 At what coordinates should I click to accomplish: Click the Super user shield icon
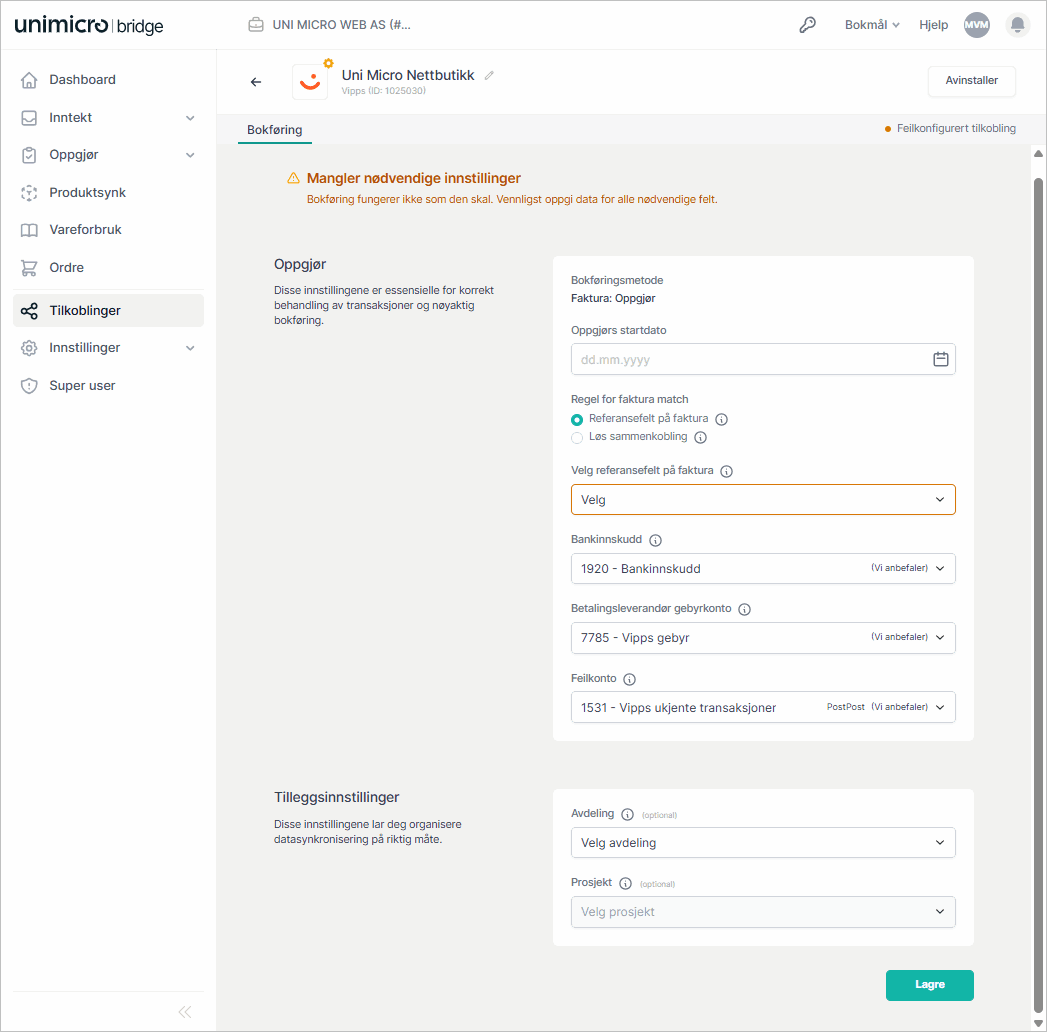[x=29, y=386]
